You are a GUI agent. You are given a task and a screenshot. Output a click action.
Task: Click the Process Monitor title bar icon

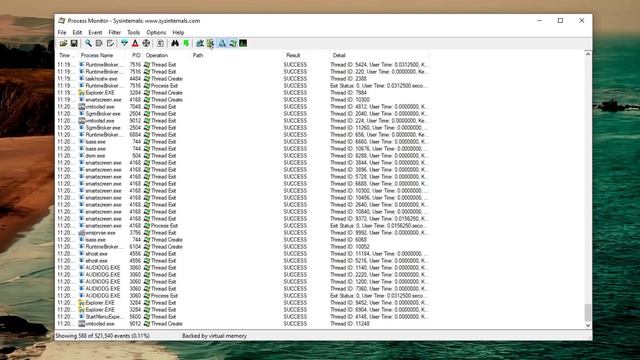tap(62, 20)
